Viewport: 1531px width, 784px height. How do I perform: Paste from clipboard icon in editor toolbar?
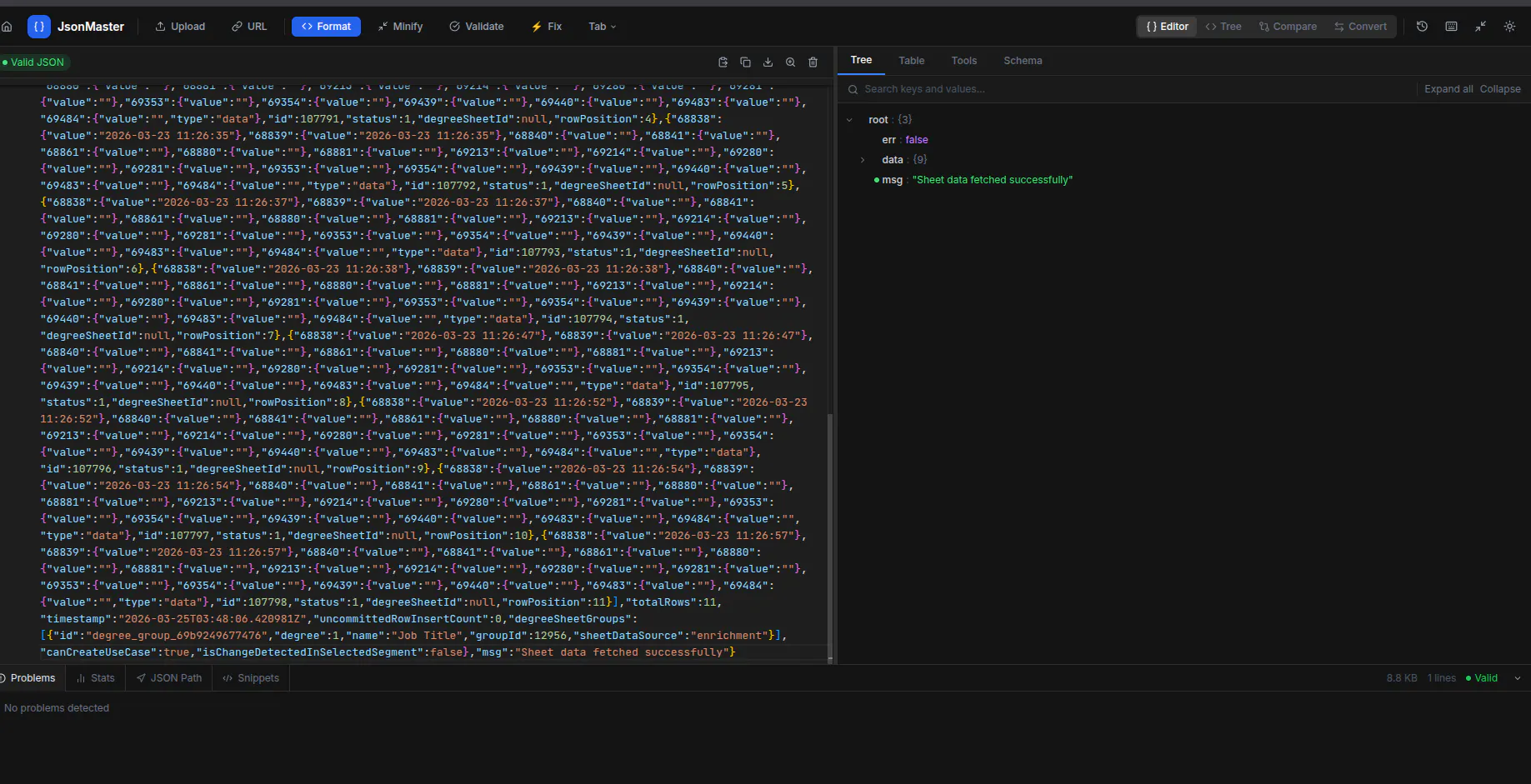[723, 62]
